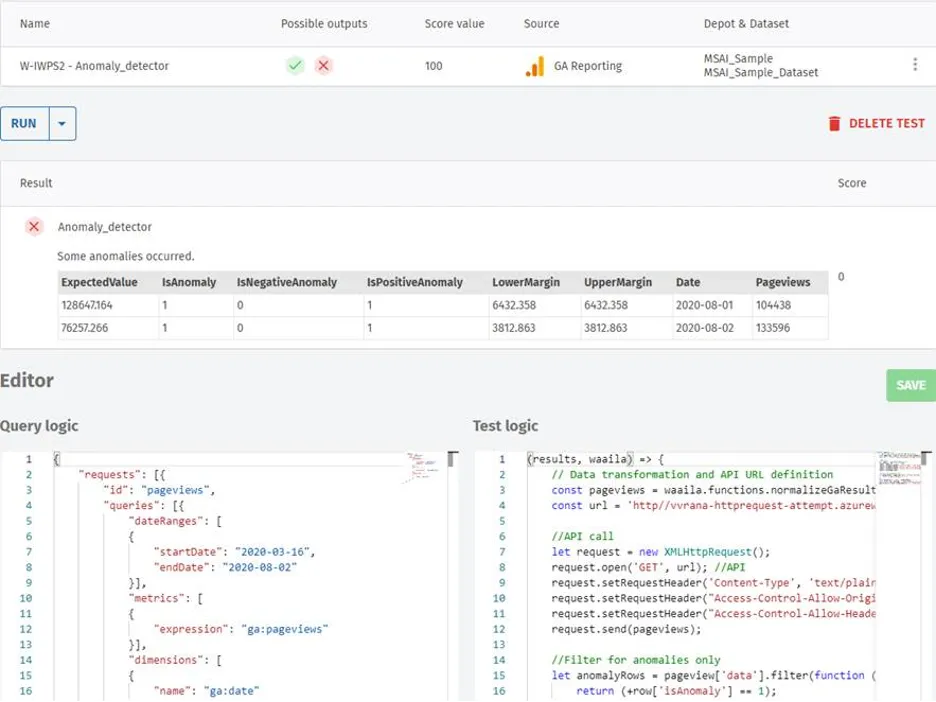This screenshot has width=936, height=702.
Task: Click the 'request.send(pageviews);' line
Action: pos(626,629)
